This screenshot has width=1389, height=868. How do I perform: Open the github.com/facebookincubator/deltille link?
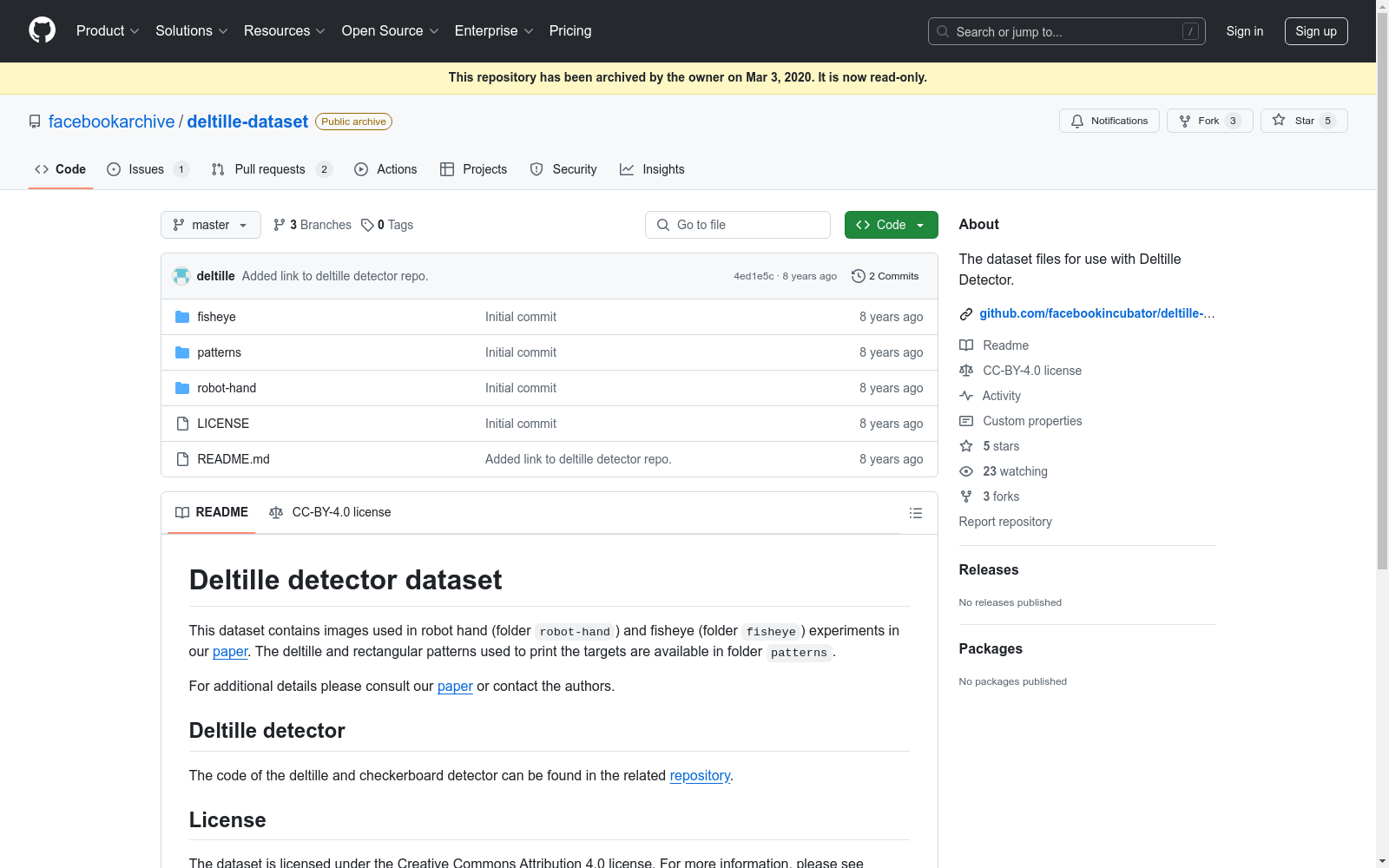(1096, 313)
